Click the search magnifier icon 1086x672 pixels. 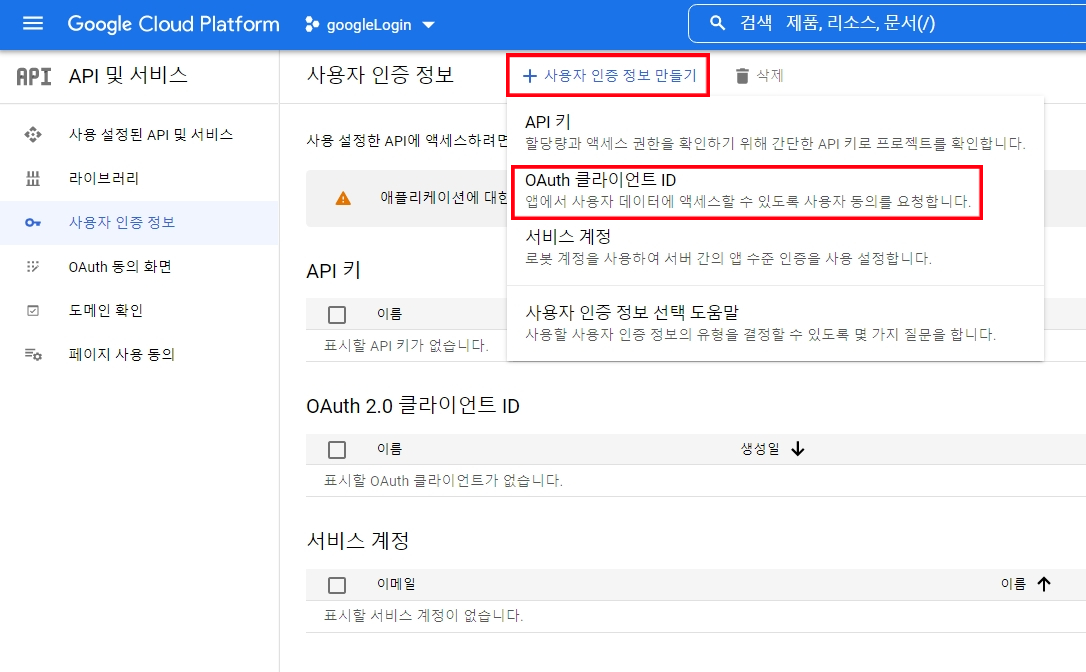pyautogui.click(x=718, y=24)
